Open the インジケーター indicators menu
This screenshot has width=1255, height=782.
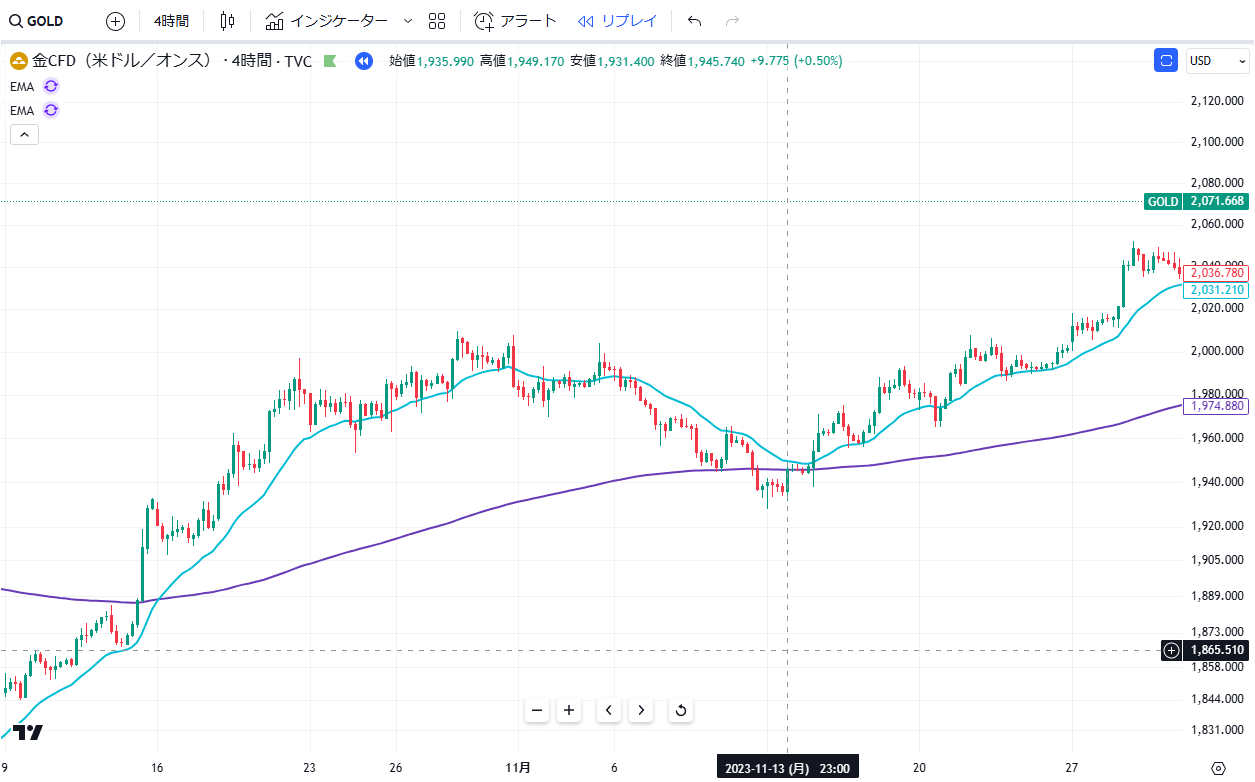pos(327,21)
